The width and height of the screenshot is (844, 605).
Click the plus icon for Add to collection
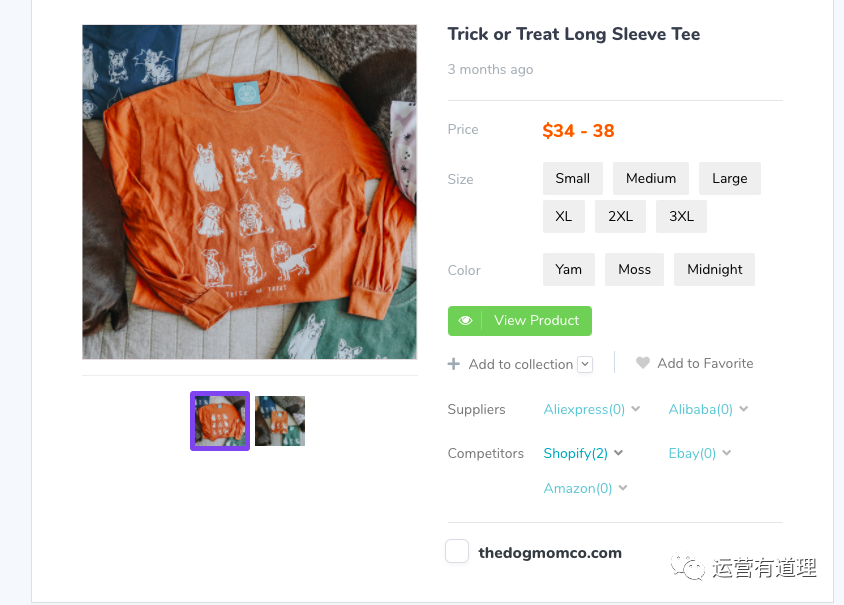click(x=454, y=364)
